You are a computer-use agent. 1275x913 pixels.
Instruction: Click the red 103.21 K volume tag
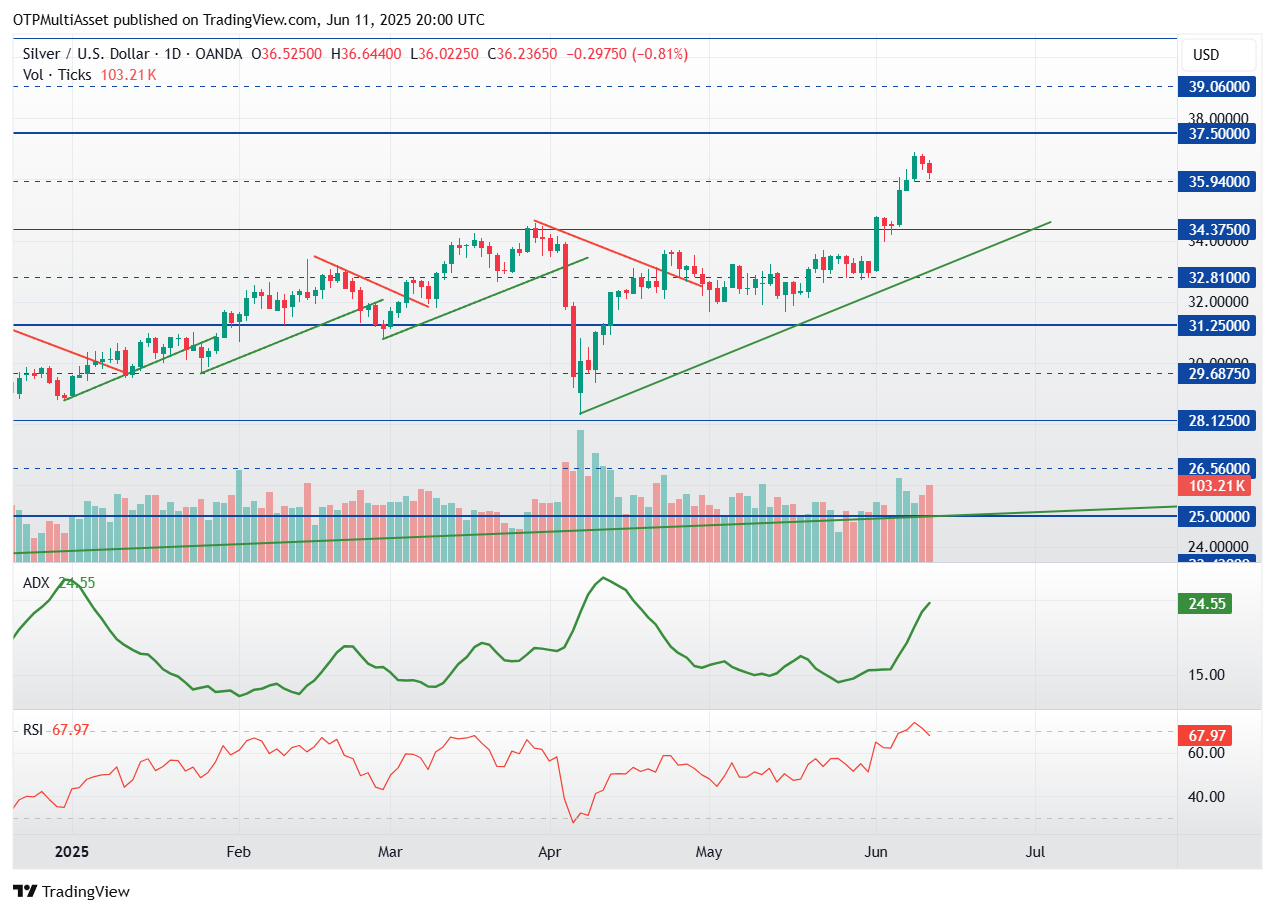(x=1213, y=486)
